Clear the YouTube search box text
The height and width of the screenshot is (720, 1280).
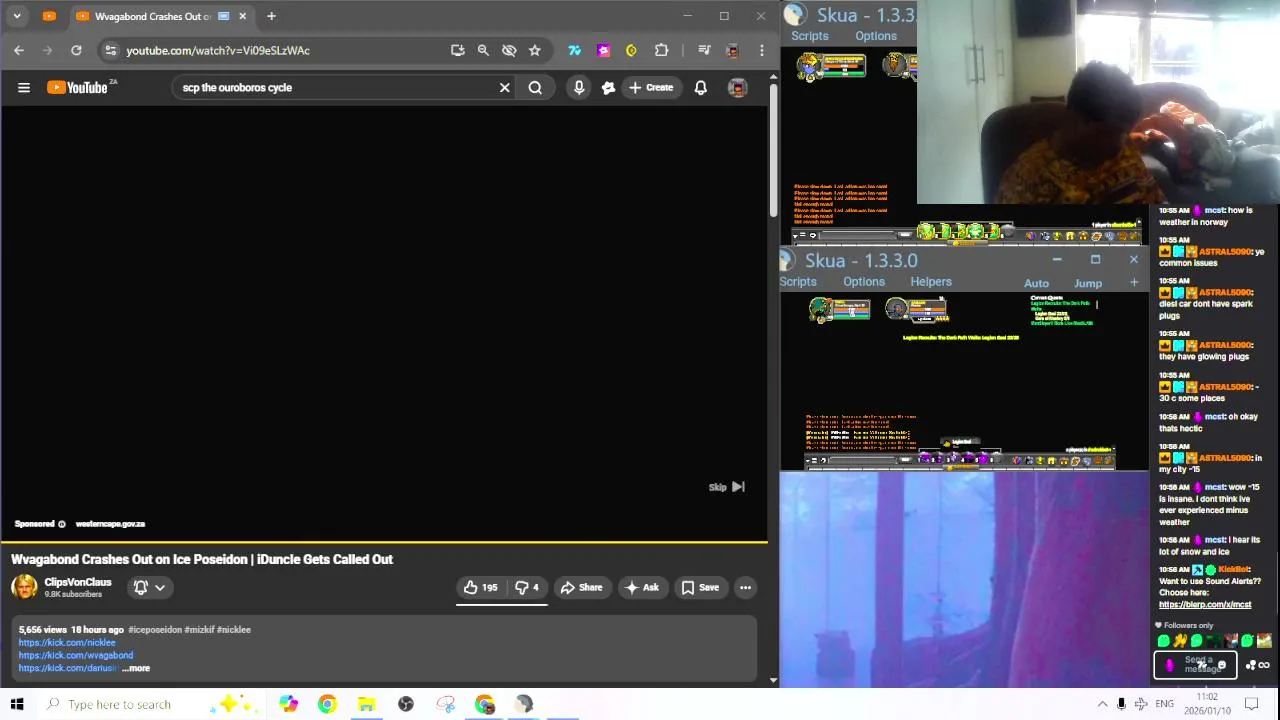tap(505, 88)
